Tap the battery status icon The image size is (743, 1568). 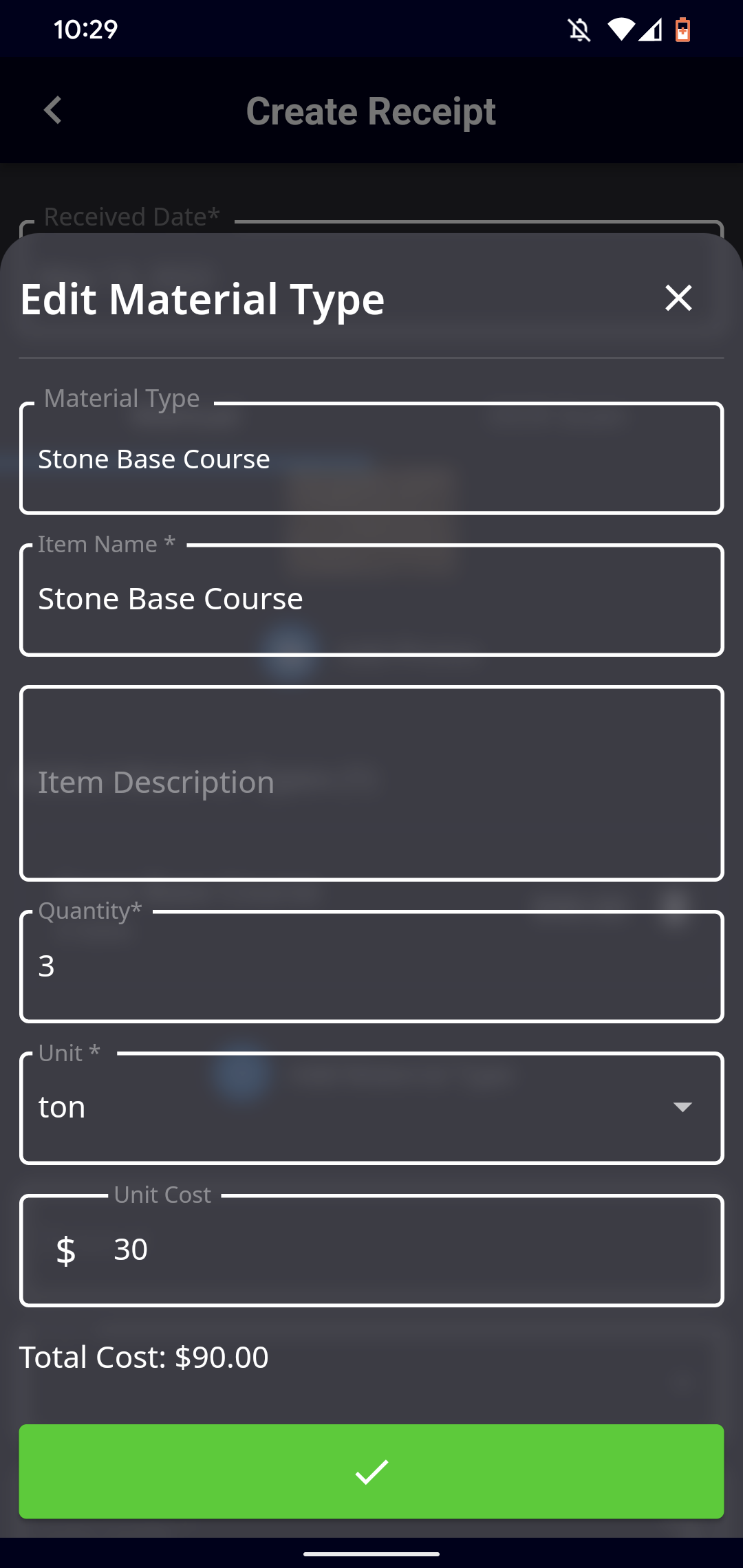[682, 30]
